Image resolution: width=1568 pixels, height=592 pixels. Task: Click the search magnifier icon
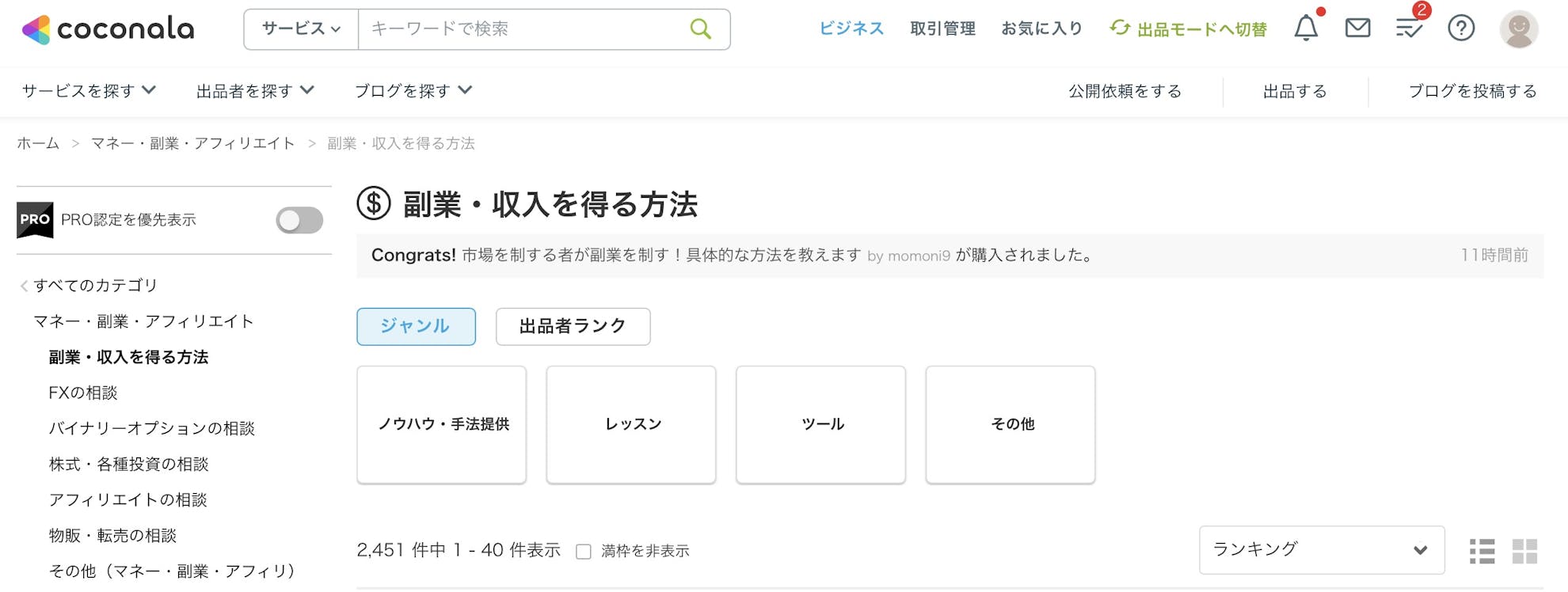click(x=700, y=29)
